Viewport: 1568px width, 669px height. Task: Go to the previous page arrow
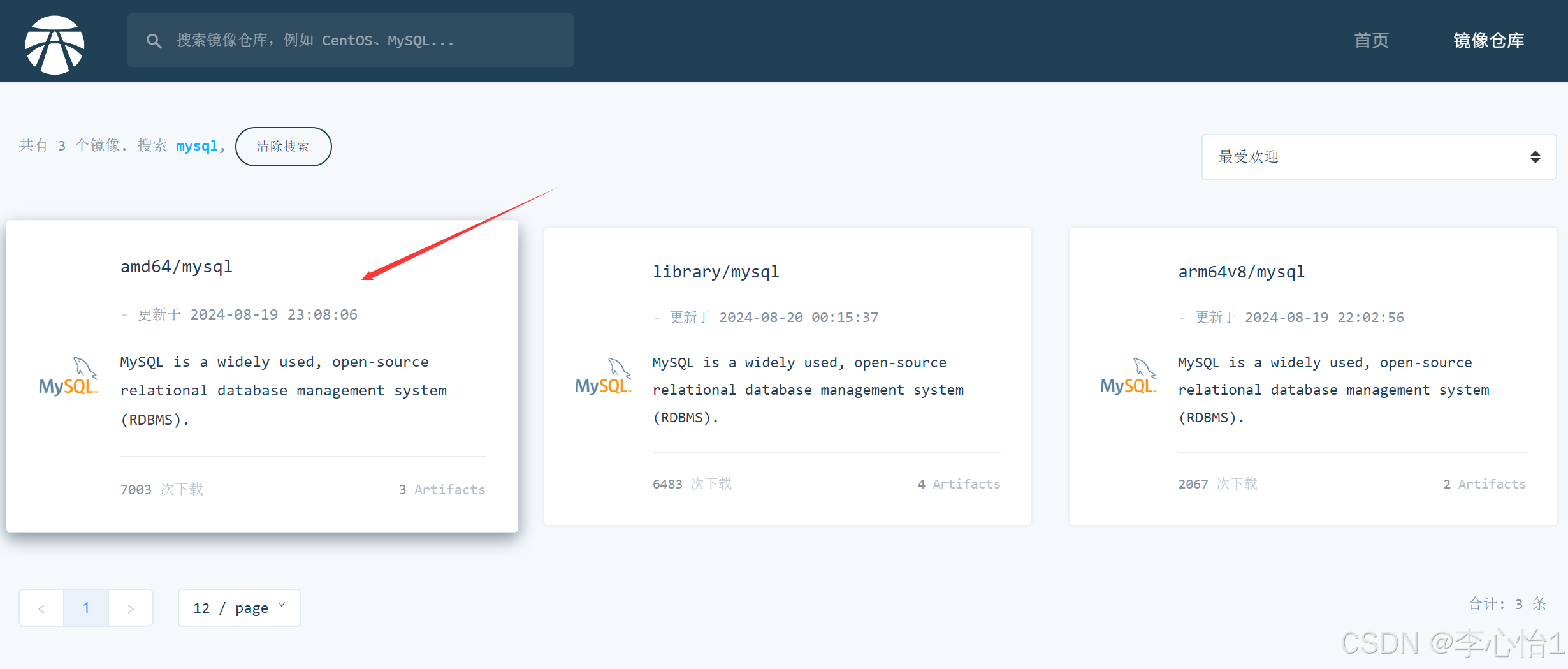point(41,608)
